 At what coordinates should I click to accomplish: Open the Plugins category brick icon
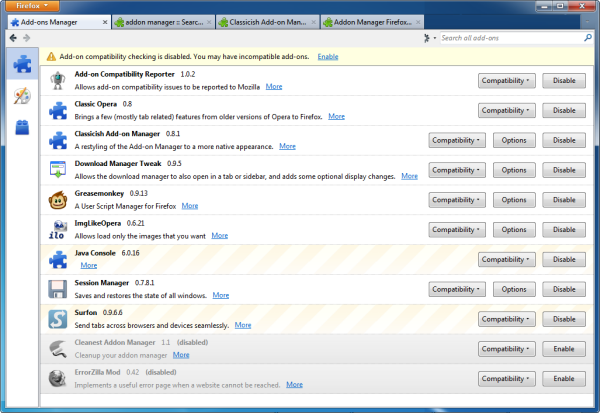point(22,127)
